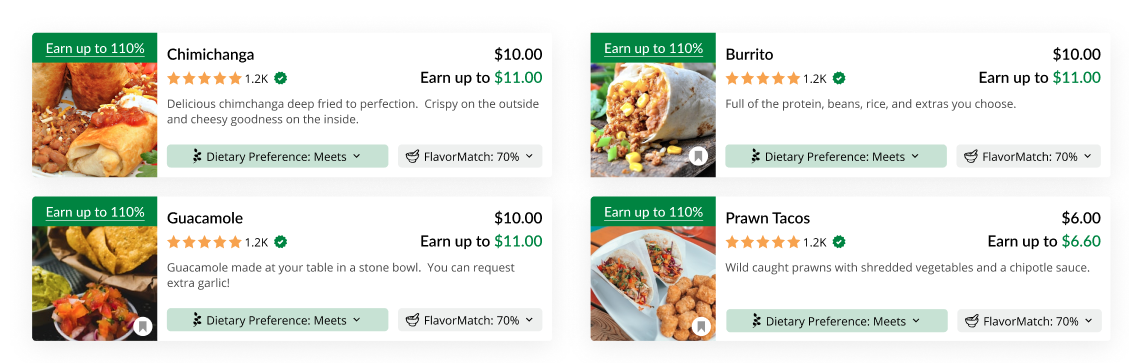Click Earn up to 110% banner on Chimichanga
The image size is (1129, 363).
(95, 48)
